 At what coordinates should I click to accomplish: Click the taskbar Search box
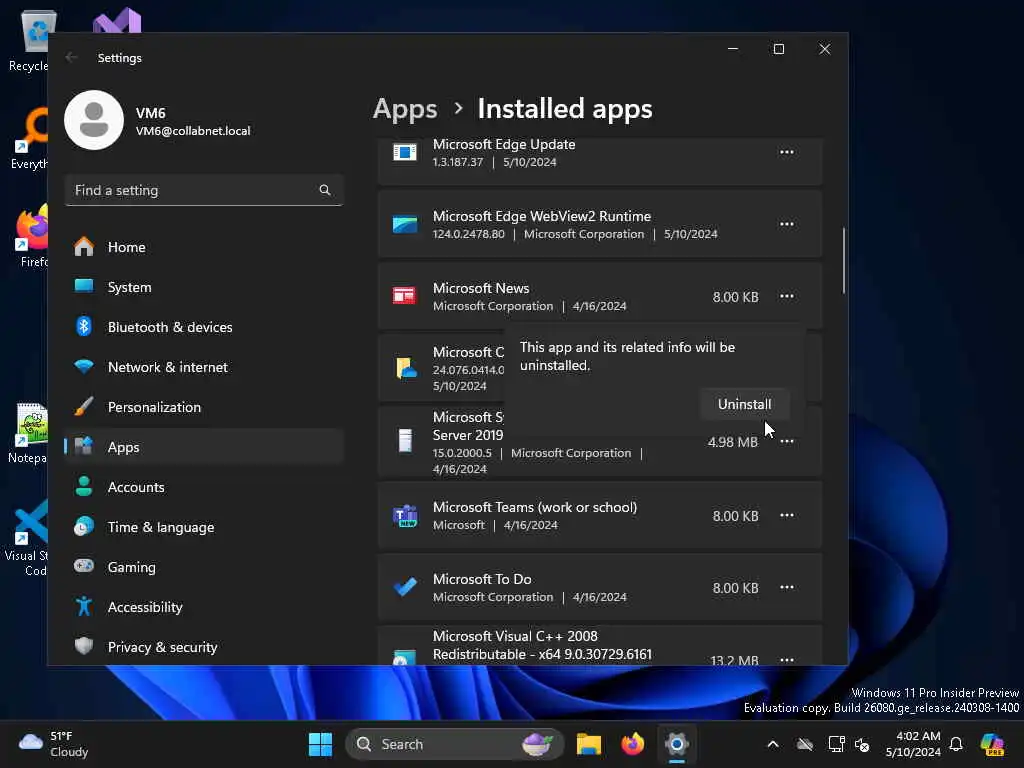point(455,744)
